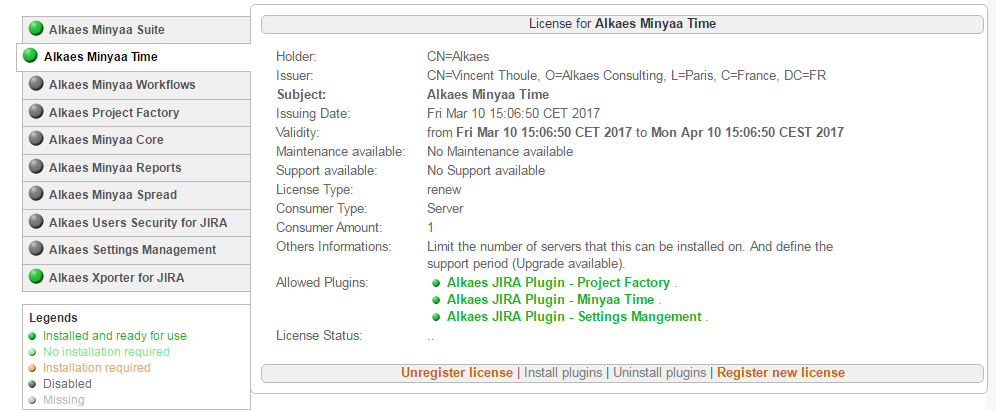Screen dimensions: 996x410
Task: Open the Project Factory allowed plugin link
Action: tap(558, 283)
